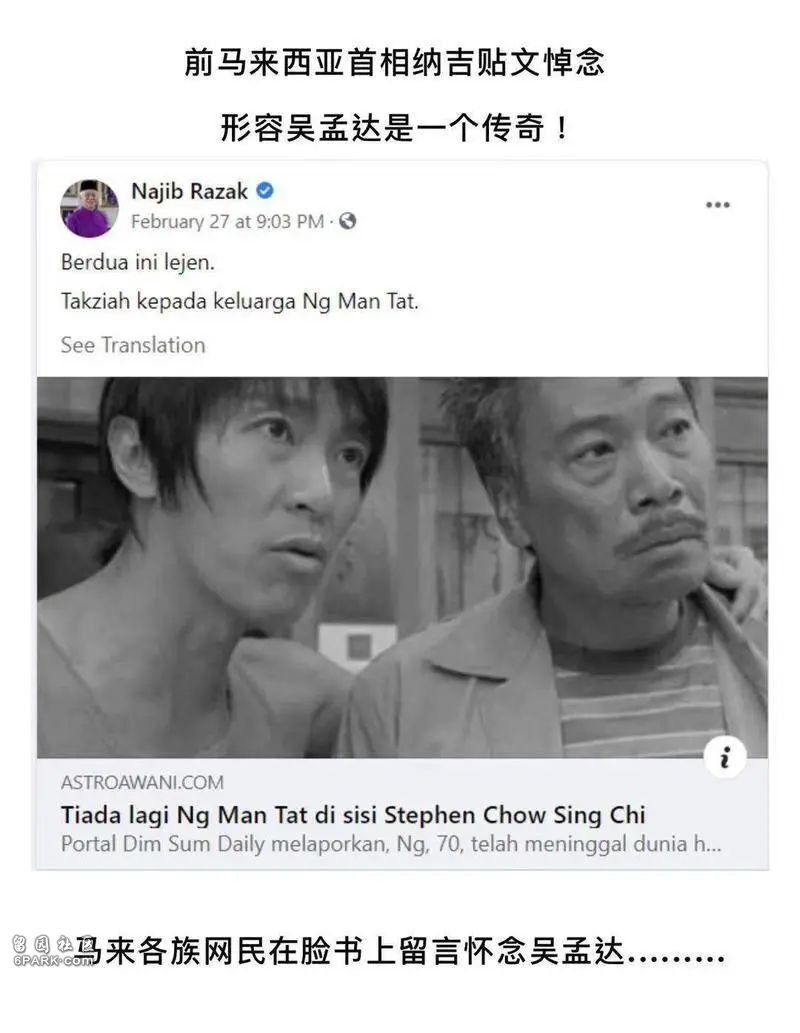The image size is (800, 1033).
Task: Select the Berdua ini lejen post text
Action: [x=138, y=262]
